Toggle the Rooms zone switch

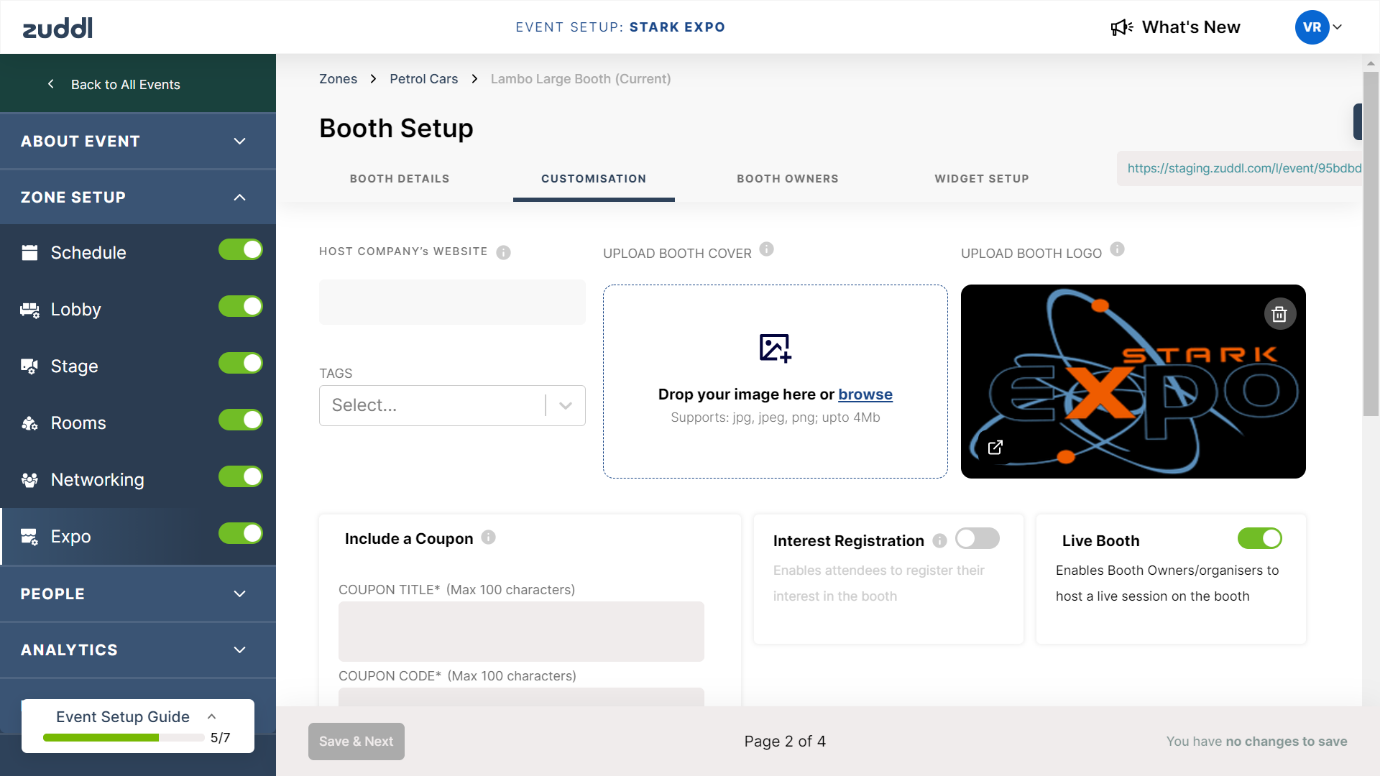tap(241, 419)
